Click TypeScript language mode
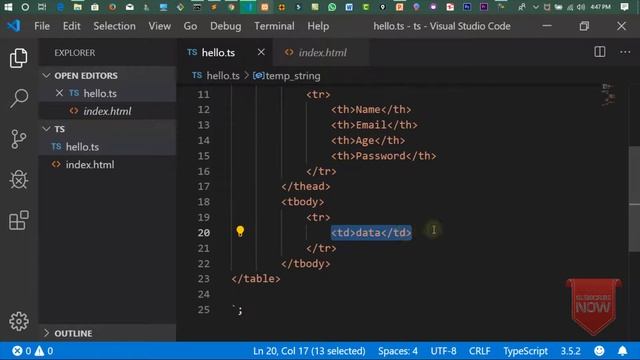This screenshot has width=640, height=360. point(525,351)
